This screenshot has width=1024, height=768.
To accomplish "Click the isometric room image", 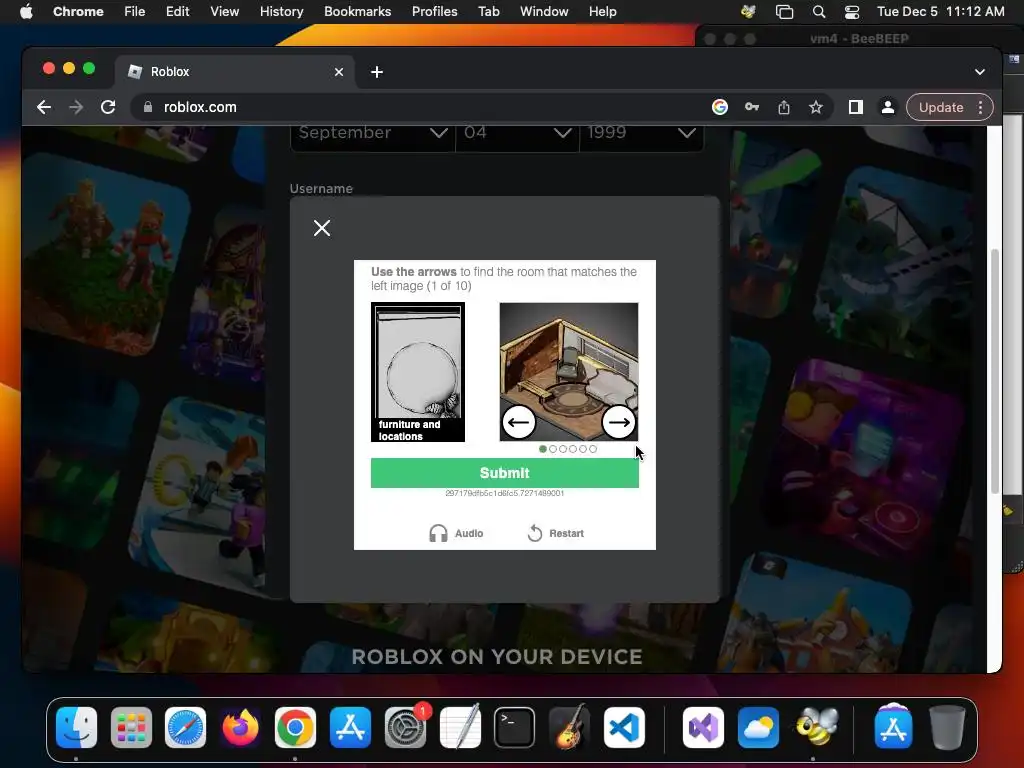I will pos(569,372).
